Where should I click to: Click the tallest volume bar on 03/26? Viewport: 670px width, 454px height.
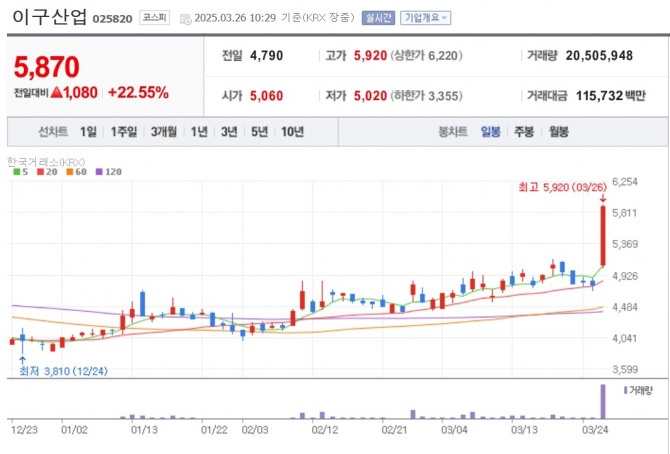point(603,401)
